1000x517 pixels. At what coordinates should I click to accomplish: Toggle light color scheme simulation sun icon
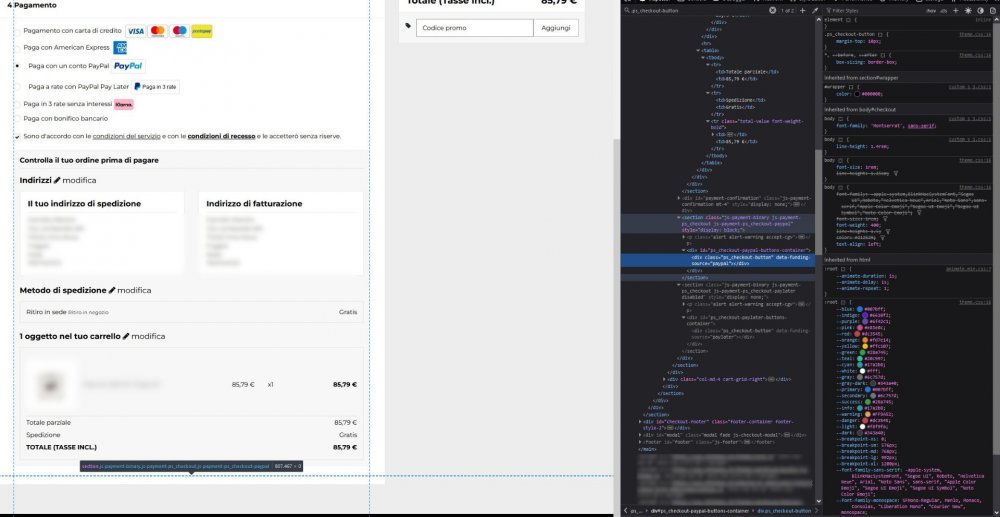968,11
